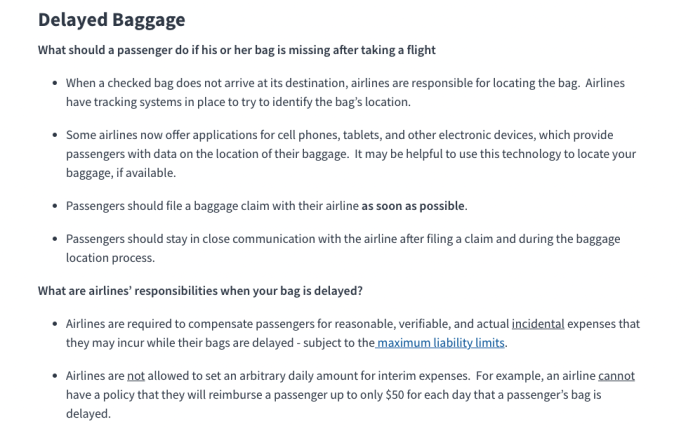Click the paragraph about cell phone applications
The image size is (700, 429).
pyautogui.click(x=350, y=153)
